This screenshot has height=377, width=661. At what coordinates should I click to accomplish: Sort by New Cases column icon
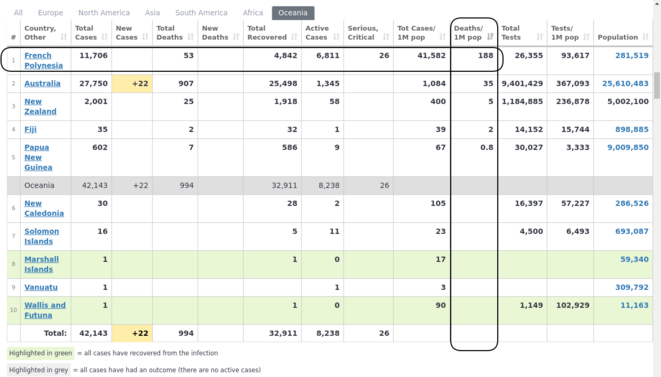[145, 37]
